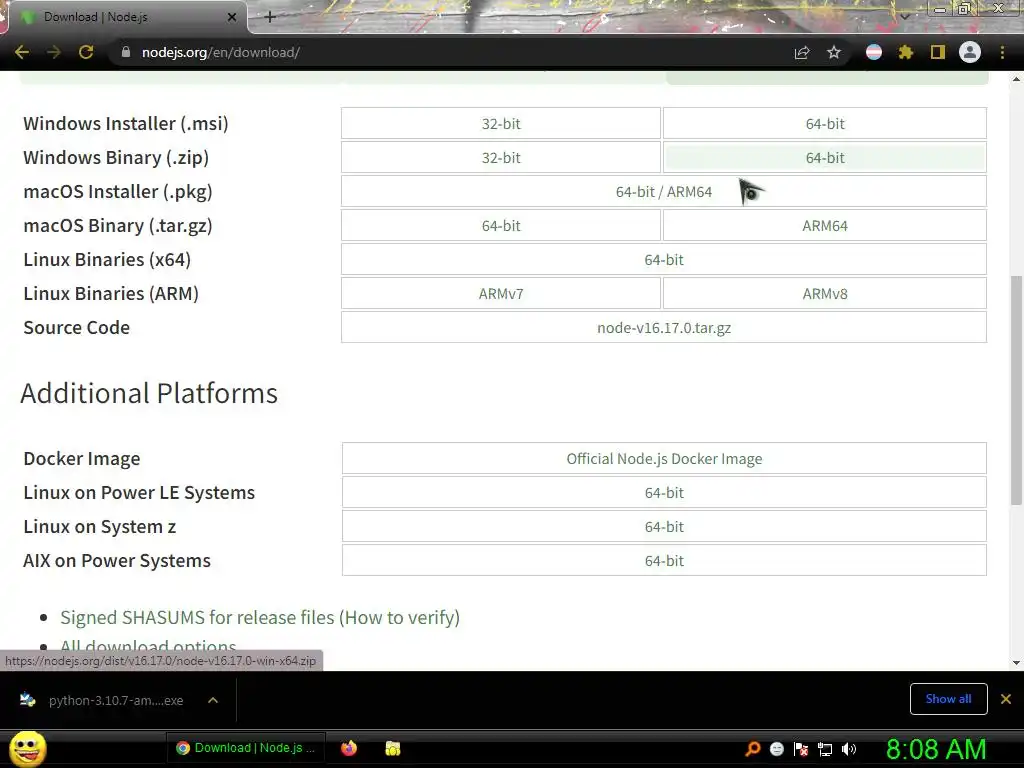Click the search magnifier tray icon
The width and height of the screenshot is (1024, 768).
753,748
